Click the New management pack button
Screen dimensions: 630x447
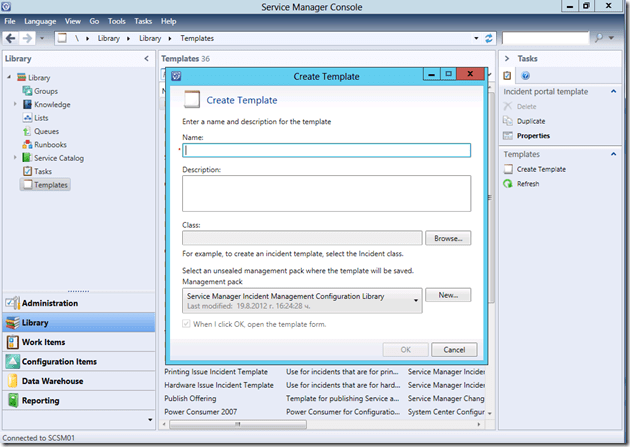click(x=447, y=295)
